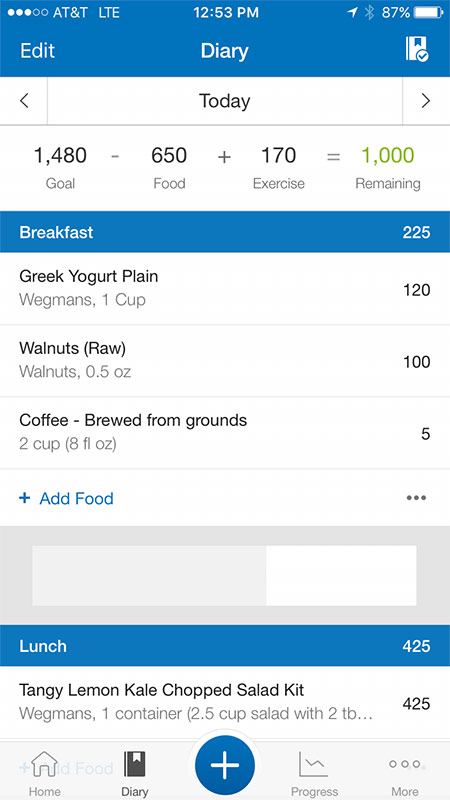Go to previous day arrow
450x800 pixels.
point(24,101)
